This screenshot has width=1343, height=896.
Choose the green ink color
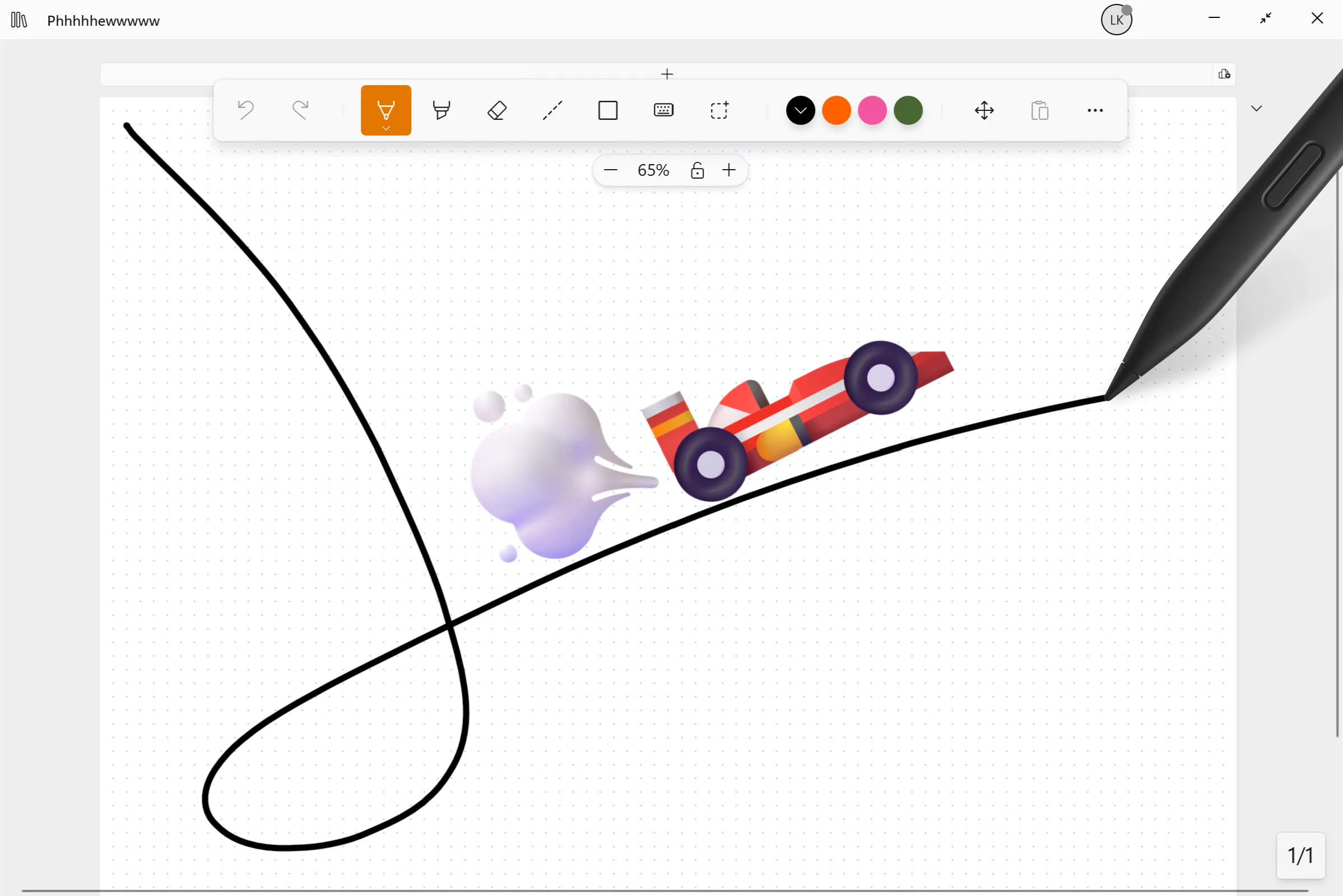tap(908, 110)
